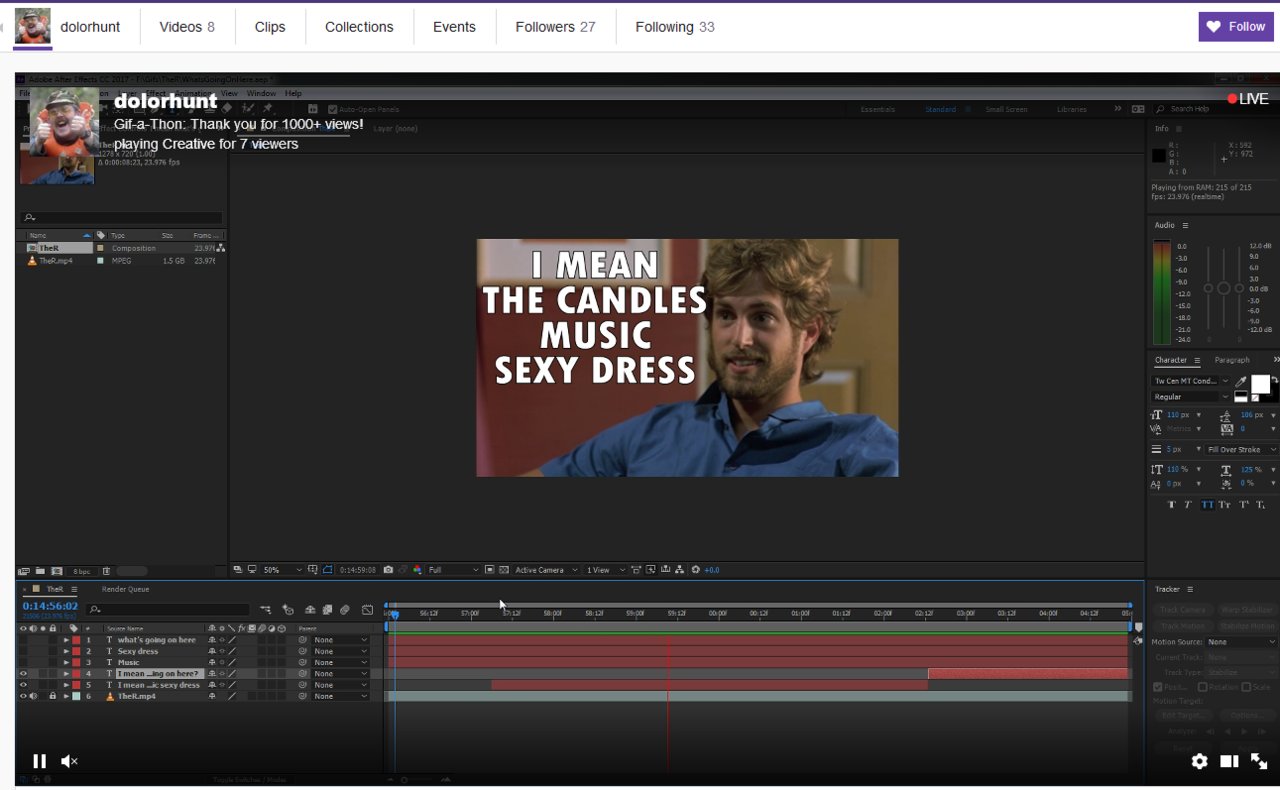
Task: Open composition mini-flowchart icon
Action: (266, 609)
